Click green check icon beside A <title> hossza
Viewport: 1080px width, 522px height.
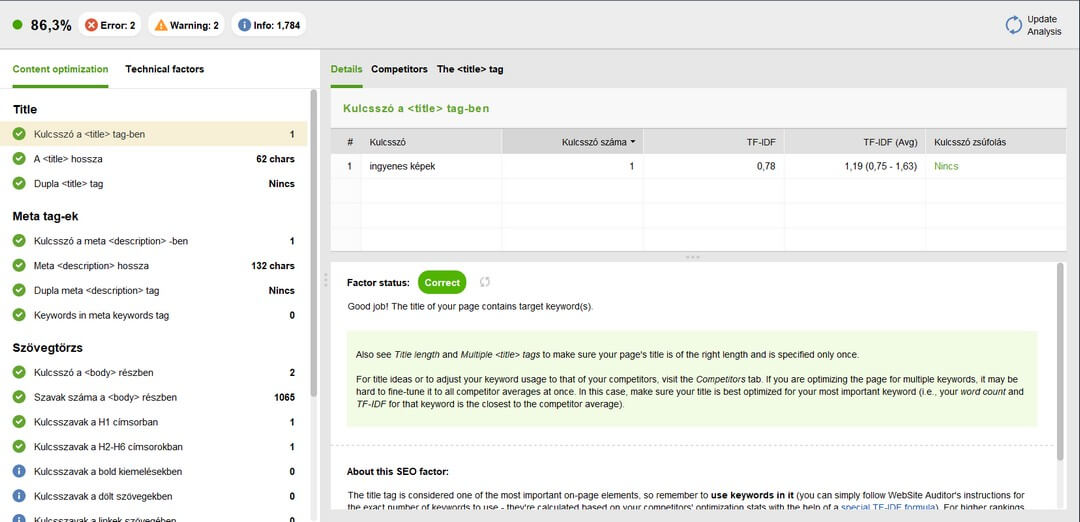coord(19,159)
